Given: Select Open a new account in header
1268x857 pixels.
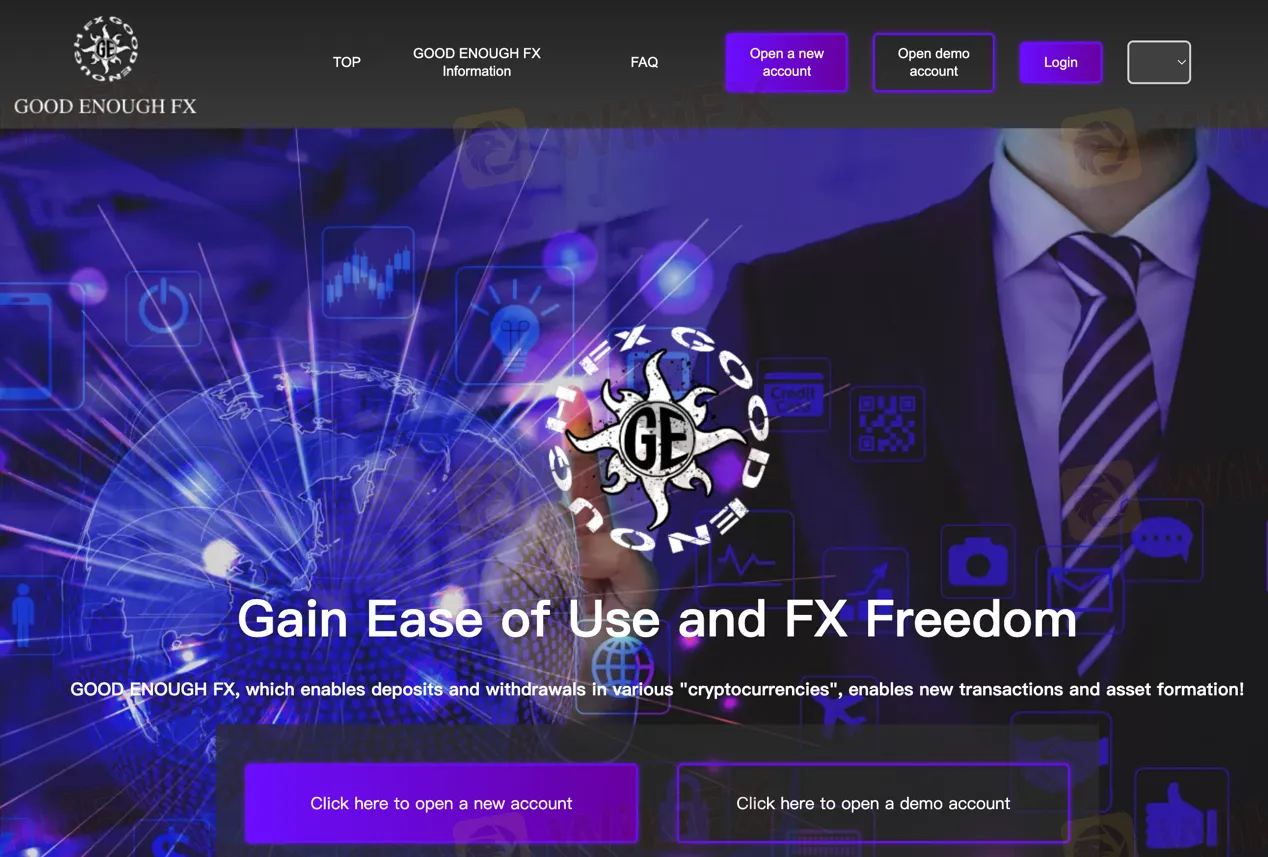Looking at the screenshot, I should tap(787, 62).
